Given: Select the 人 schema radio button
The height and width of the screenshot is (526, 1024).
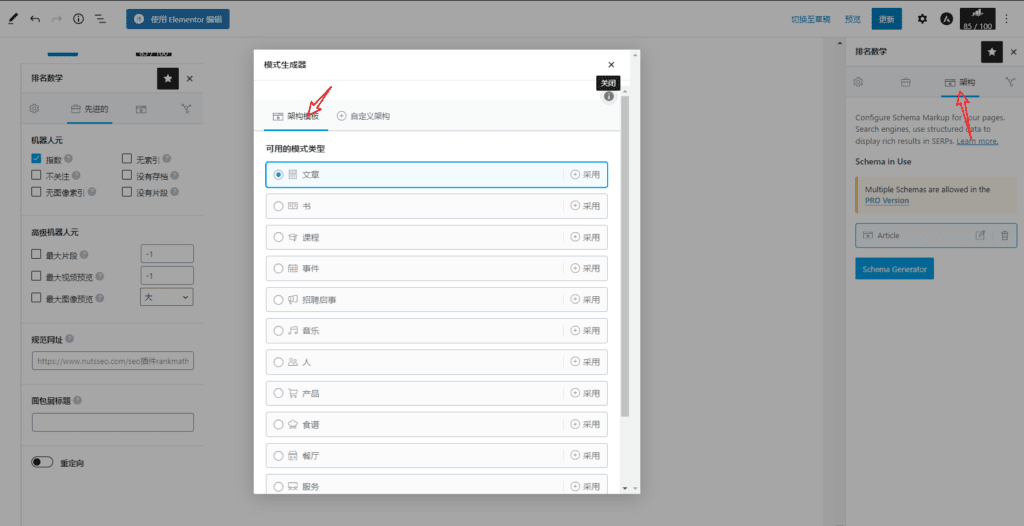Looking at the screenshot, I should click(279, 362).
